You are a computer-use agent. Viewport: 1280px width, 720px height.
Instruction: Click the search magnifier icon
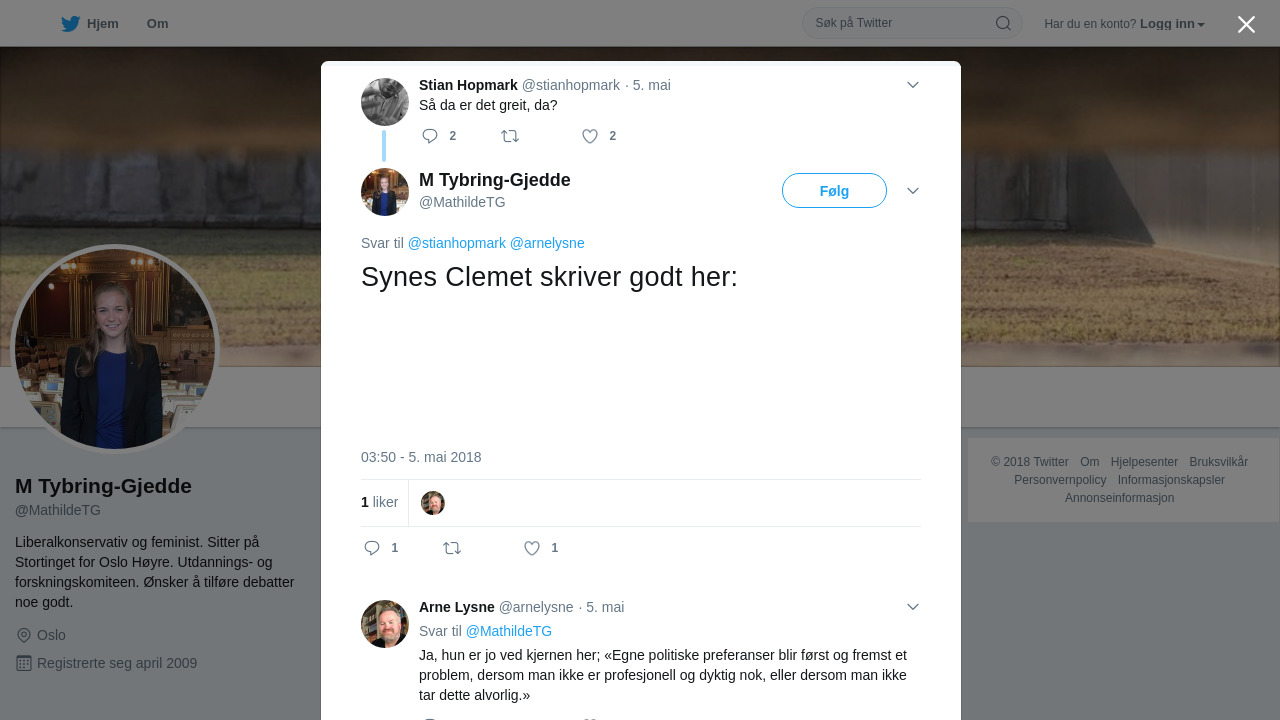(1003, 23)
